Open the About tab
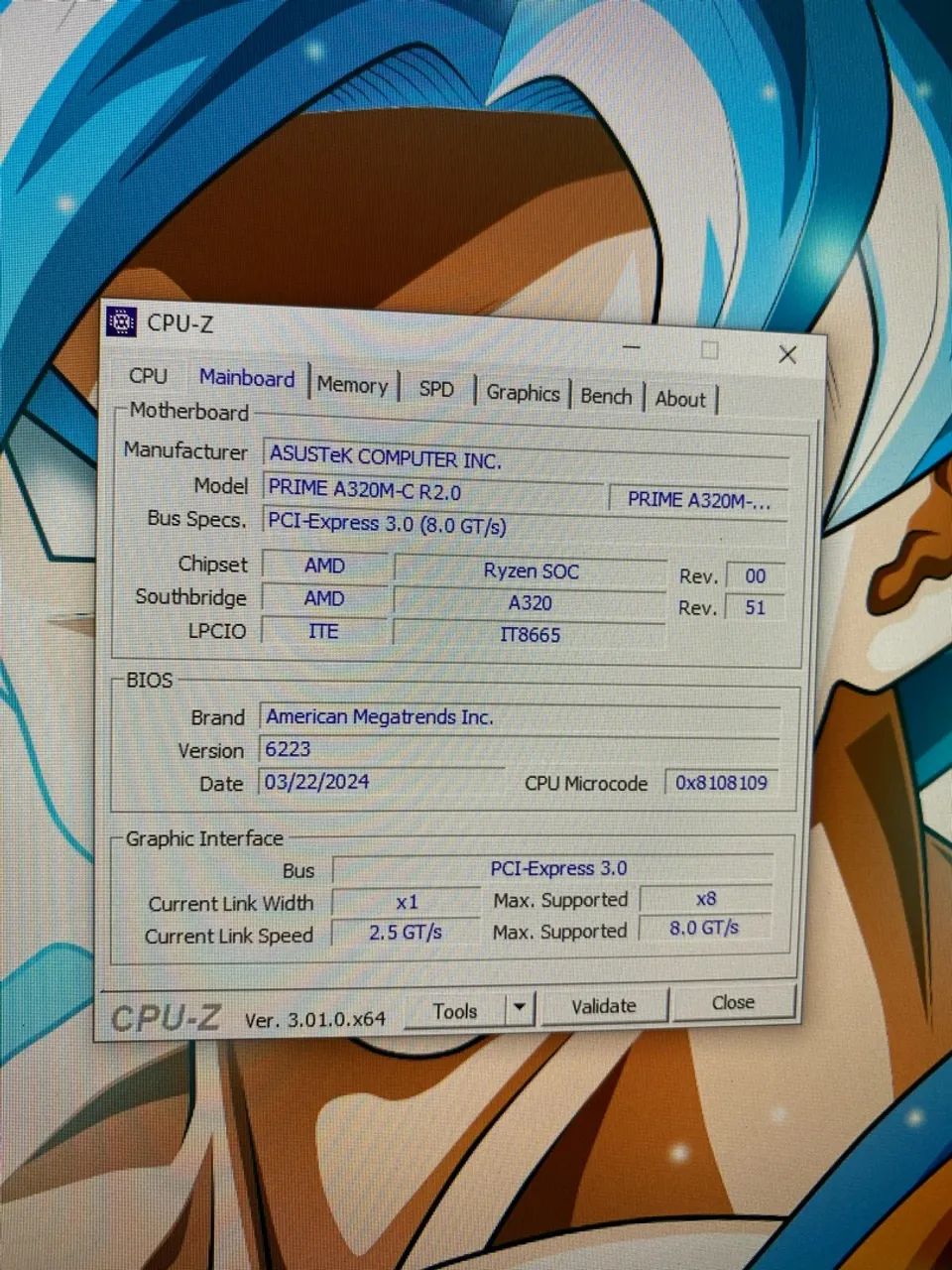 click(680, 399)
